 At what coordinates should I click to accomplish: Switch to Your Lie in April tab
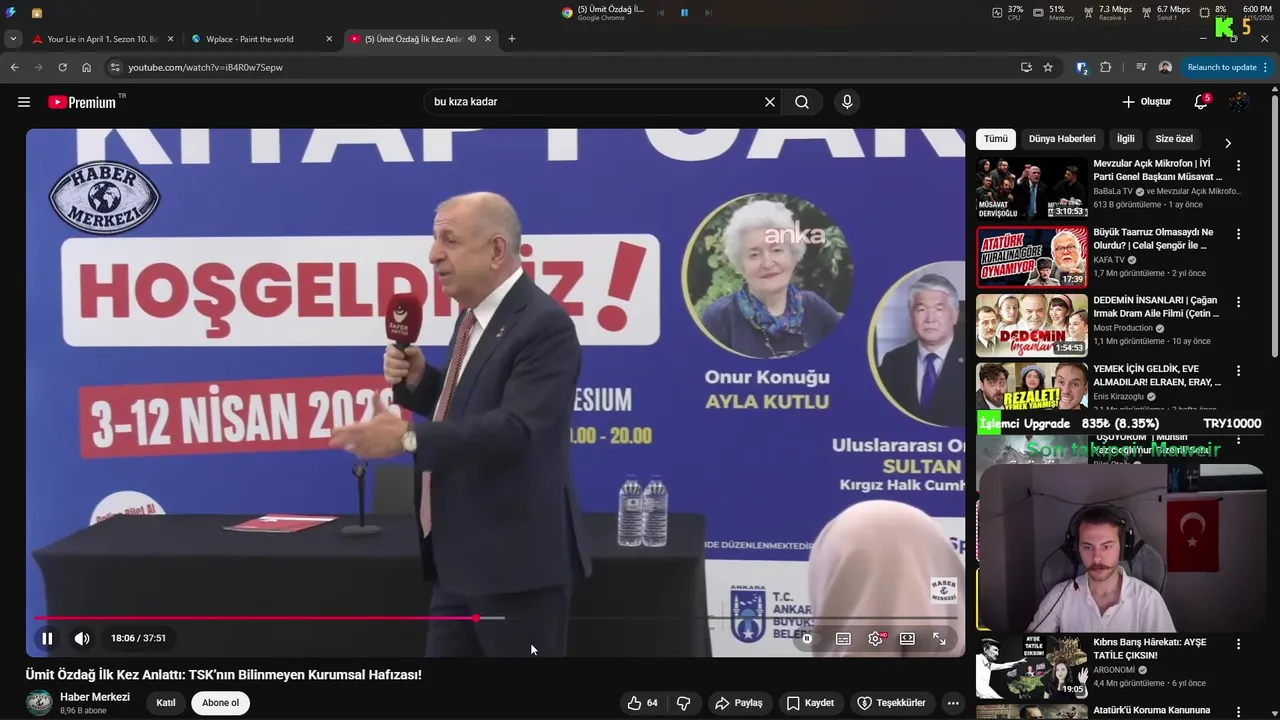[103, 39]
